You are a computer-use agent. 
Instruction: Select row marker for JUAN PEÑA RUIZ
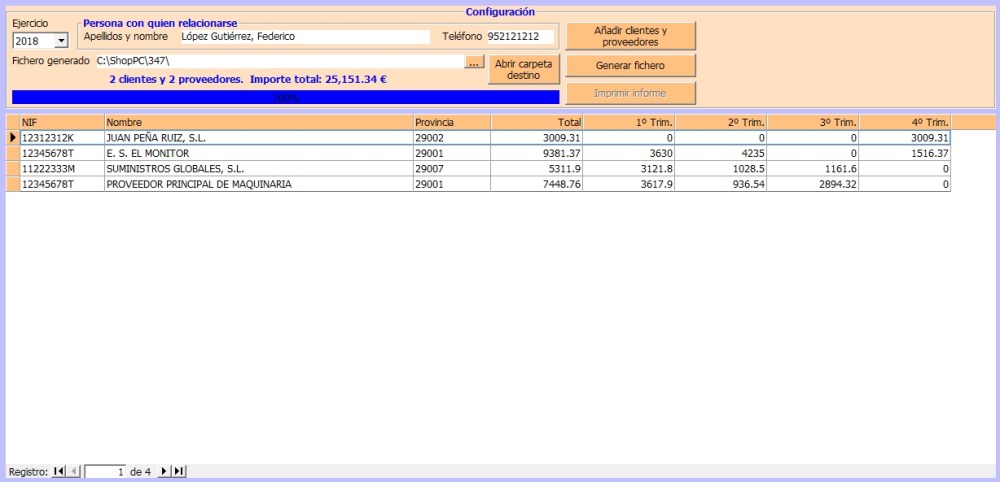click(x=13, y=138)
